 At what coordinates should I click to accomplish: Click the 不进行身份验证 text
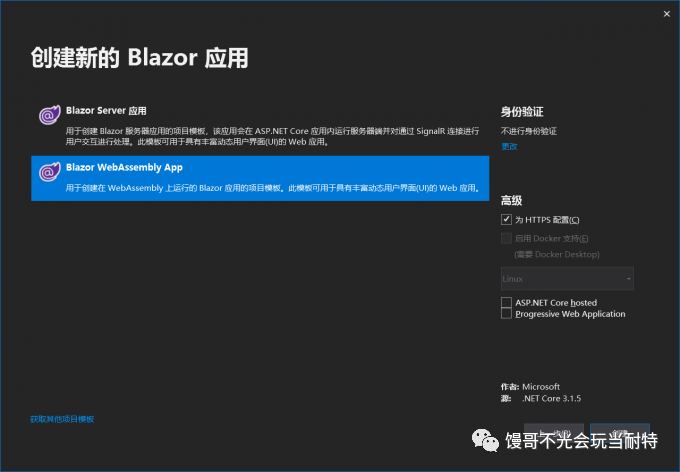click(x=529, y=131)
